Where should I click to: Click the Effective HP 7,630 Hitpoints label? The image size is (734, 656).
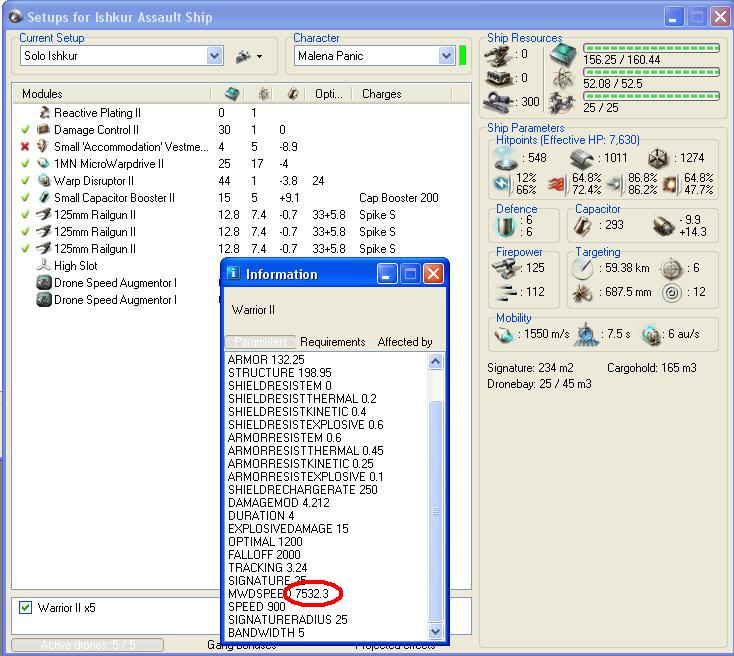pos(567,140)
